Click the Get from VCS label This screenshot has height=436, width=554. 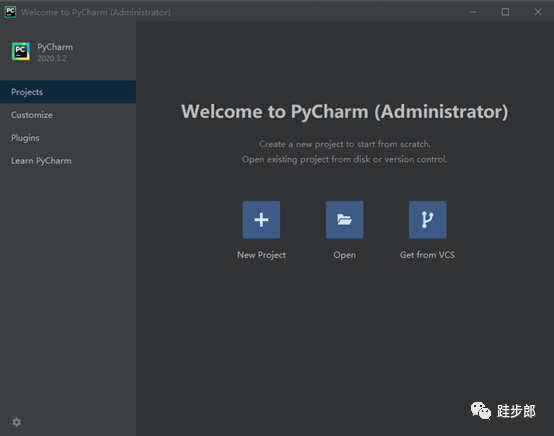click(428, 255)
